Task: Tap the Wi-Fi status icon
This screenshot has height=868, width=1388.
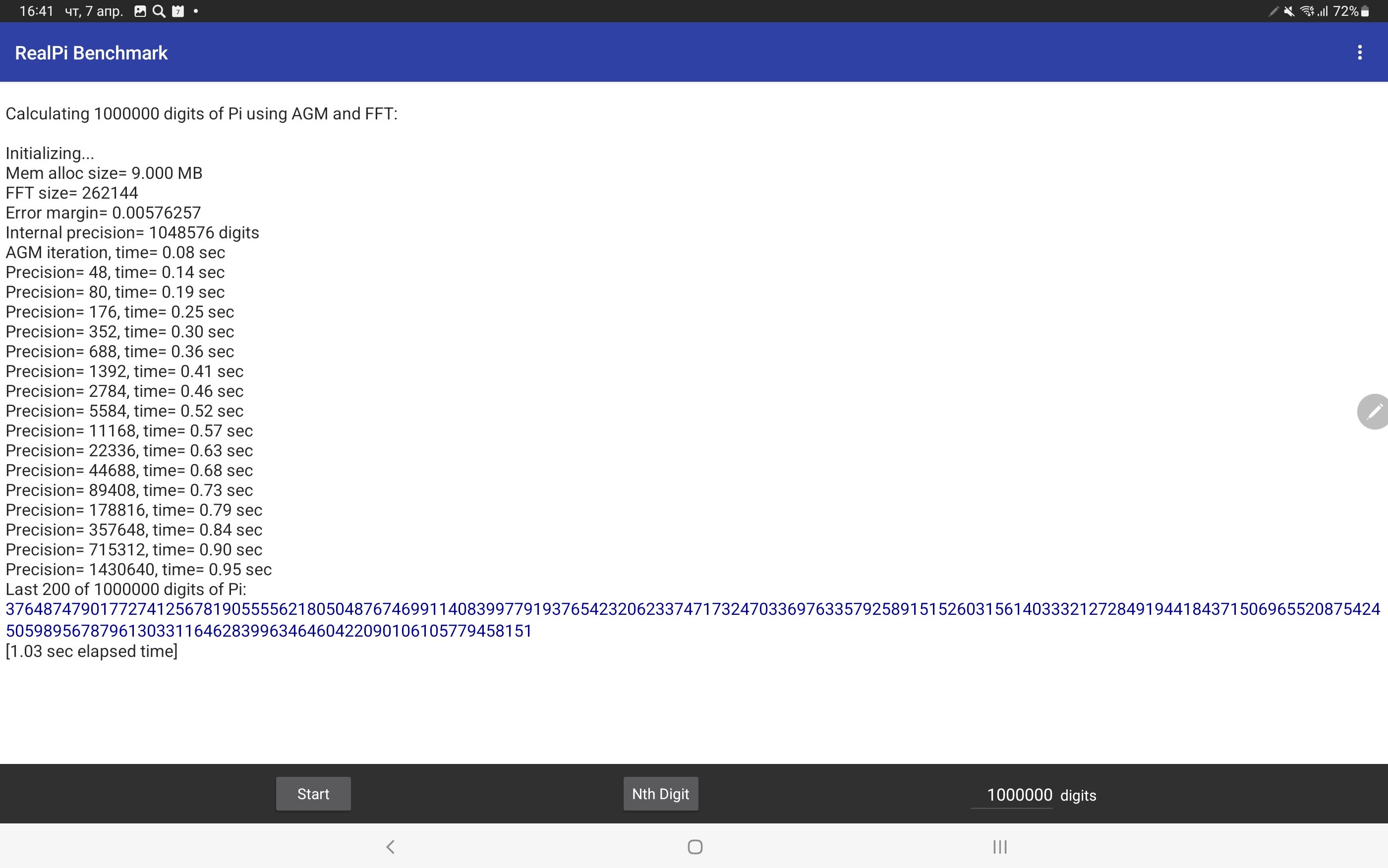Action: point(1307,11)
